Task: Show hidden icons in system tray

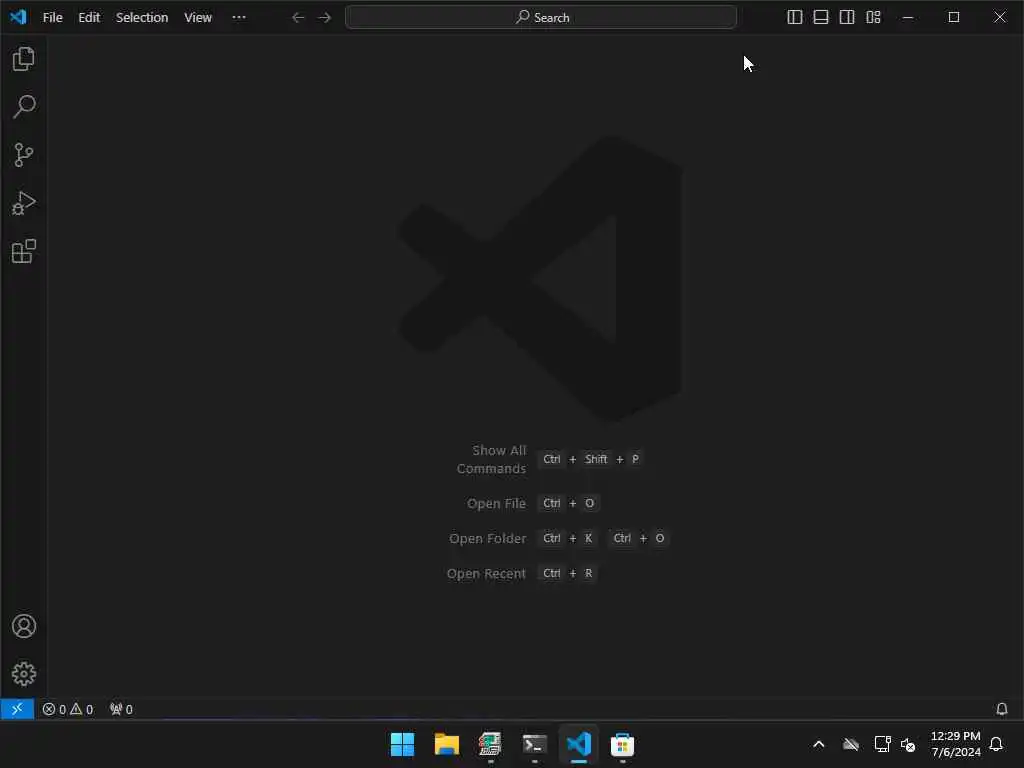Action: click(818, 744)
